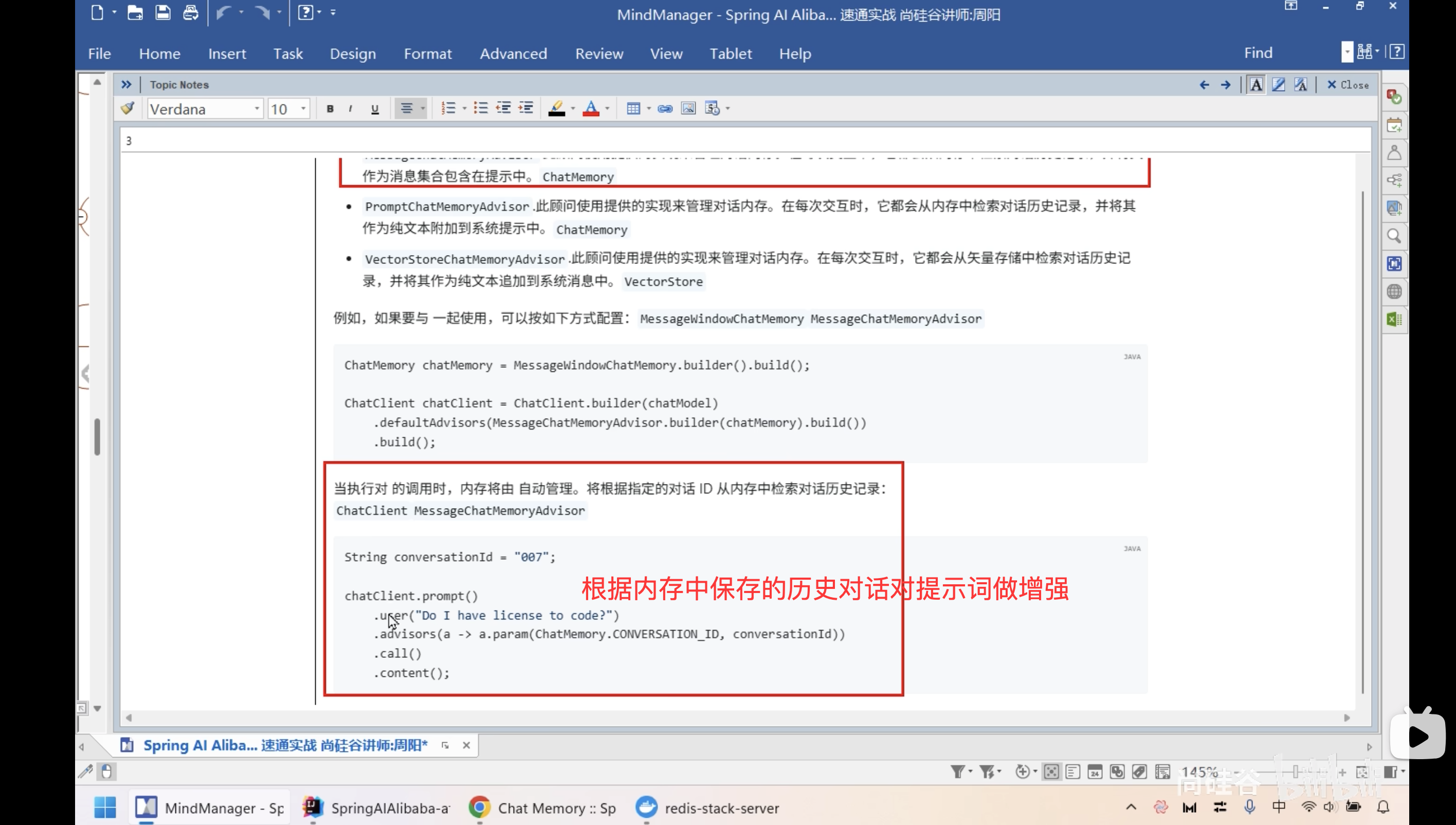Toggle the notes edit pencil view mode
The width and height of the screenshot is (1456, 825).
coord(1278,85)
